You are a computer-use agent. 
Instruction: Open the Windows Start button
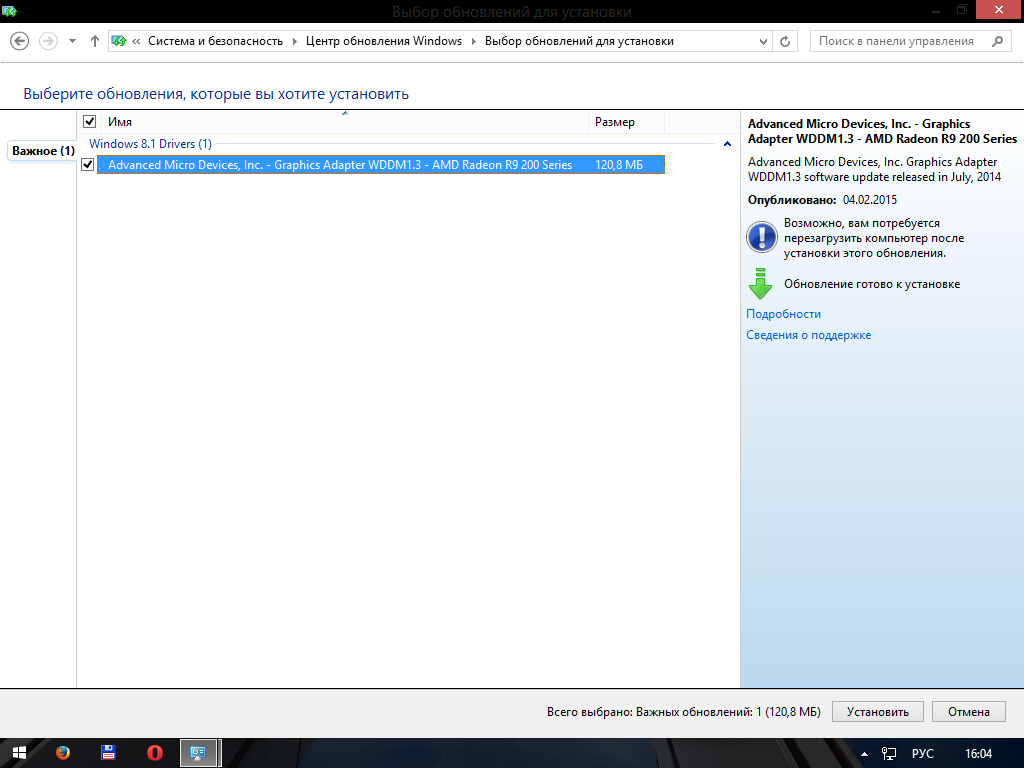19,753
